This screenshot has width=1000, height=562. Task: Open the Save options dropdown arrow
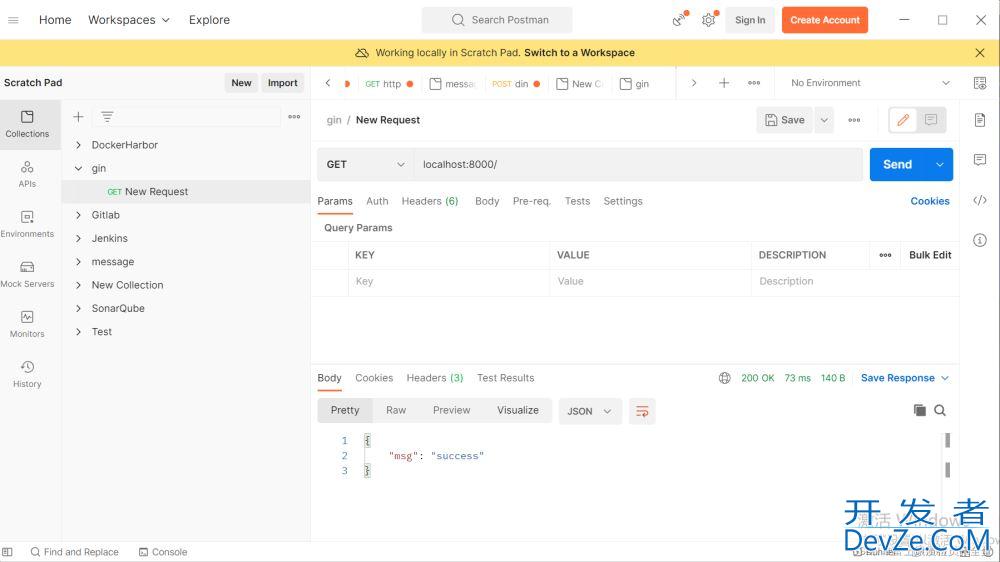click(x=824, y=120)
